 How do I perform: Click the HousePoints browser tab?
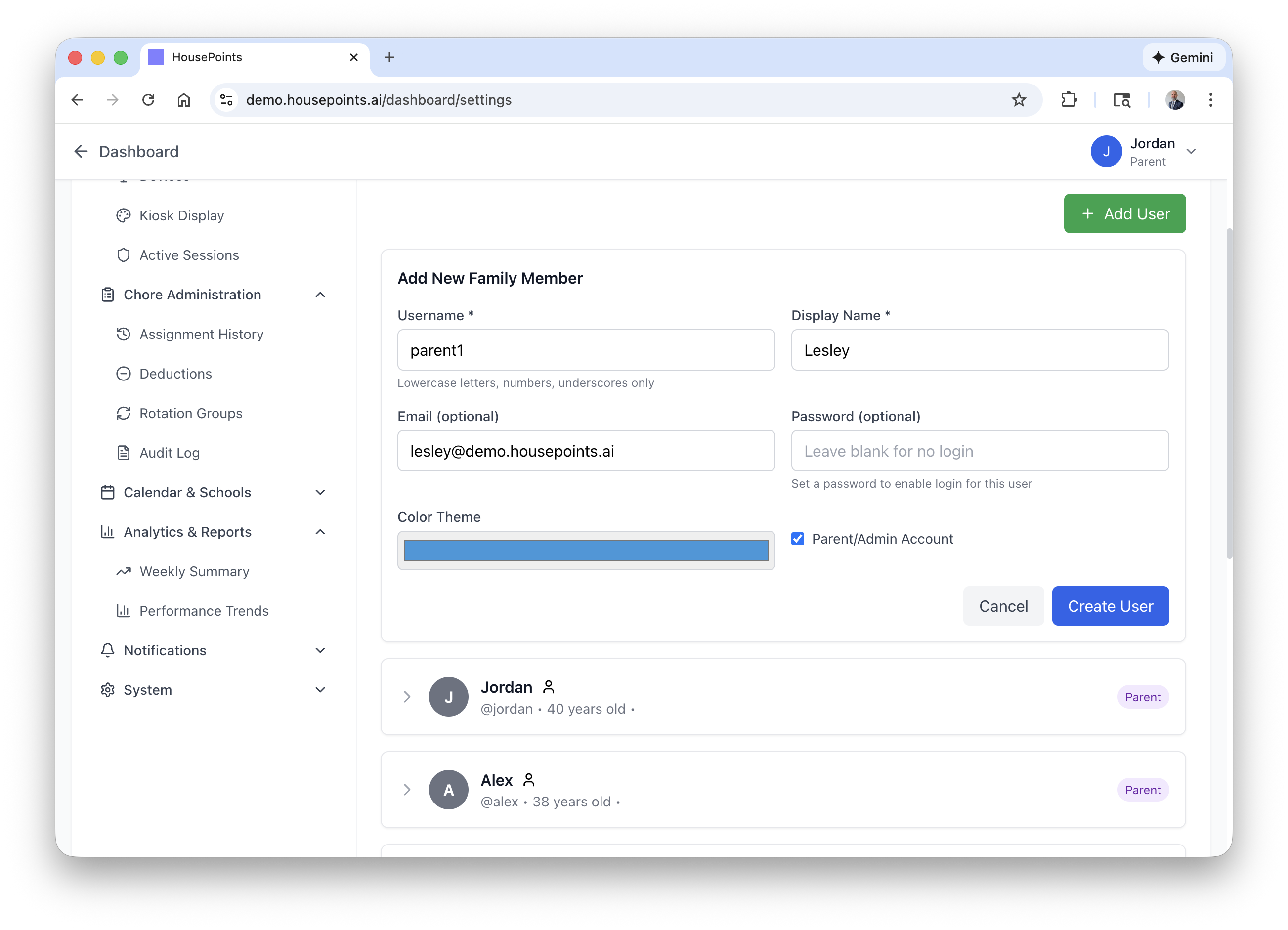(255, 57)
